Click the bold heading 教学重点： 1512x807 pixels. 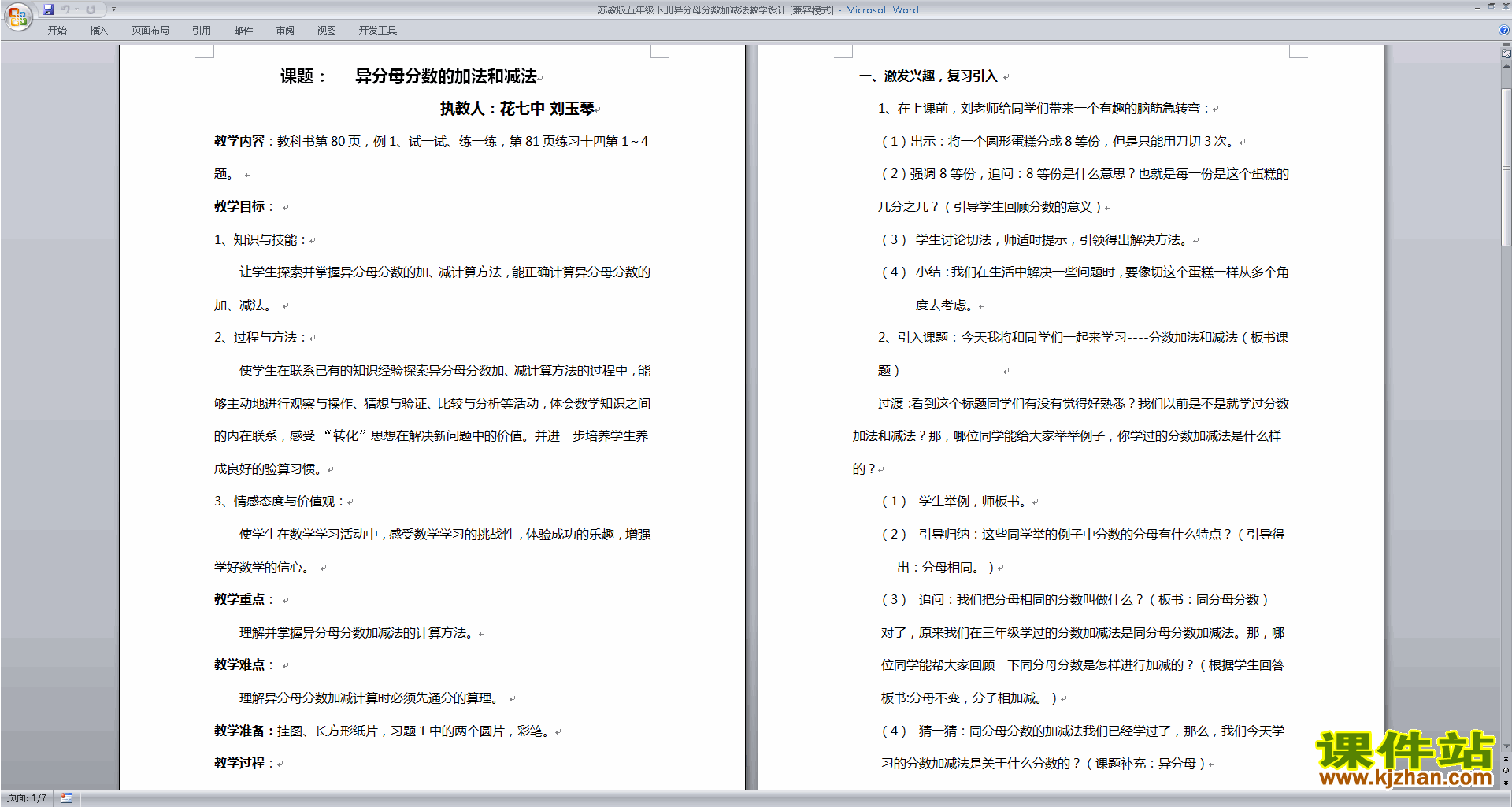point(245,599)
